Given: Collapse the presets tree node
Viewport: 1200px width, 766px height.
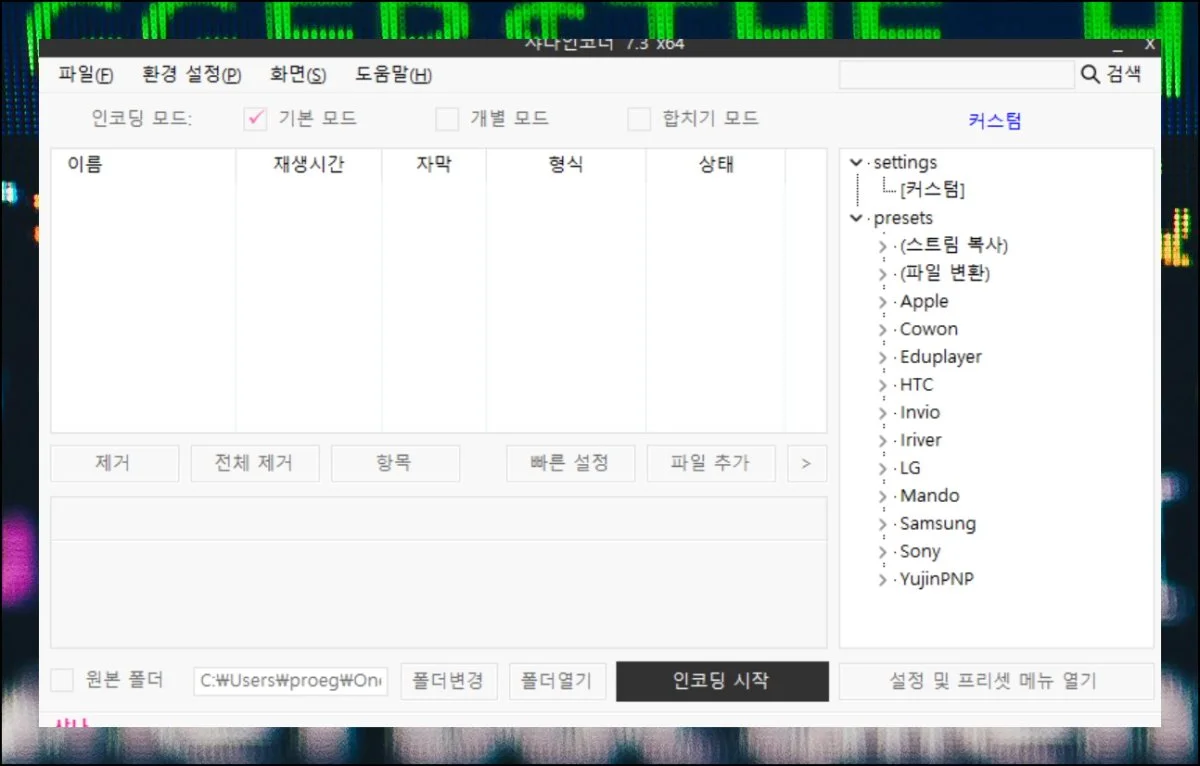Looking at the screenshot, I should [x=855, y=218].
